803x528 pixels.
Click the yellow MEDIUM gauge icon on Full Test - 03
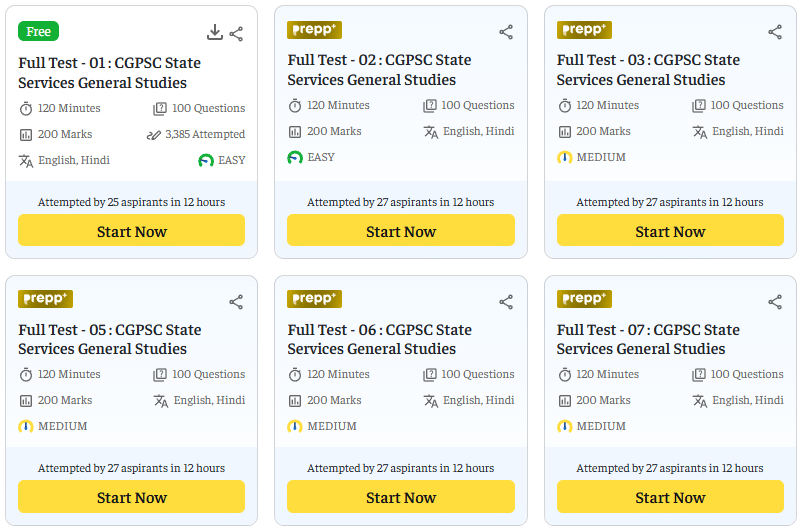564,157
